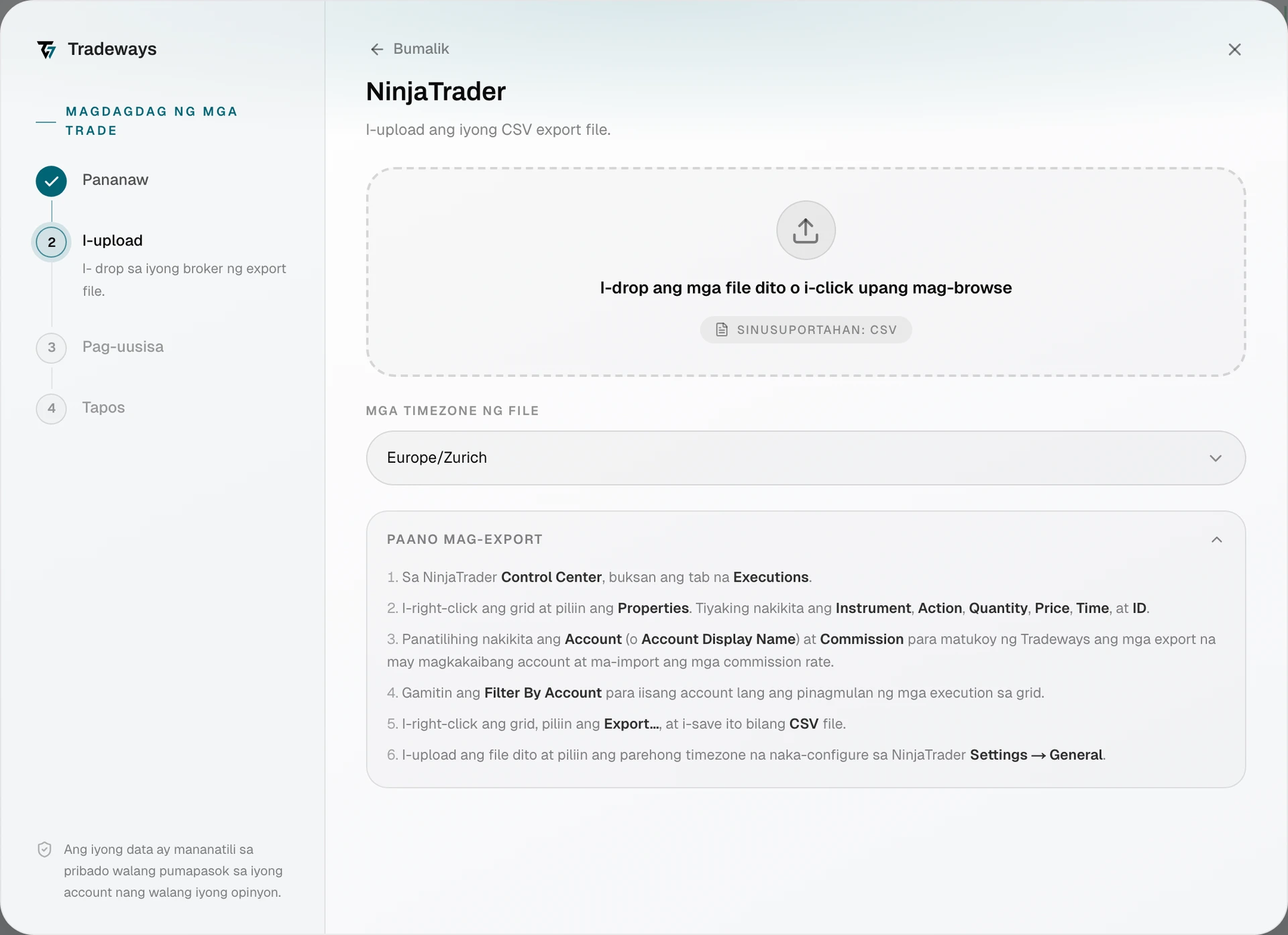This screenshot has width=1288, height=935.
Task: Select step 4 circle for Tapos
Action: (52, 408)
